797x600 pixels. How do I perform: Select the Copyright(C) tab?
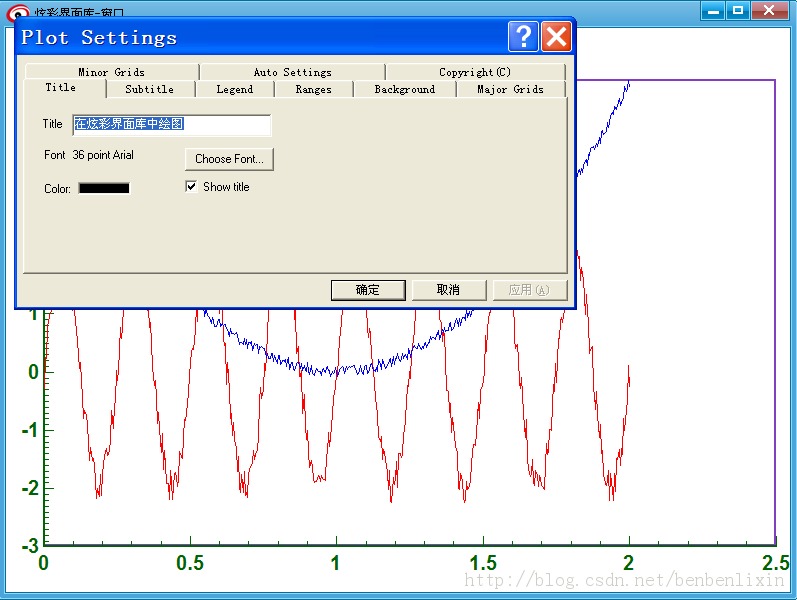pos(474,72)
